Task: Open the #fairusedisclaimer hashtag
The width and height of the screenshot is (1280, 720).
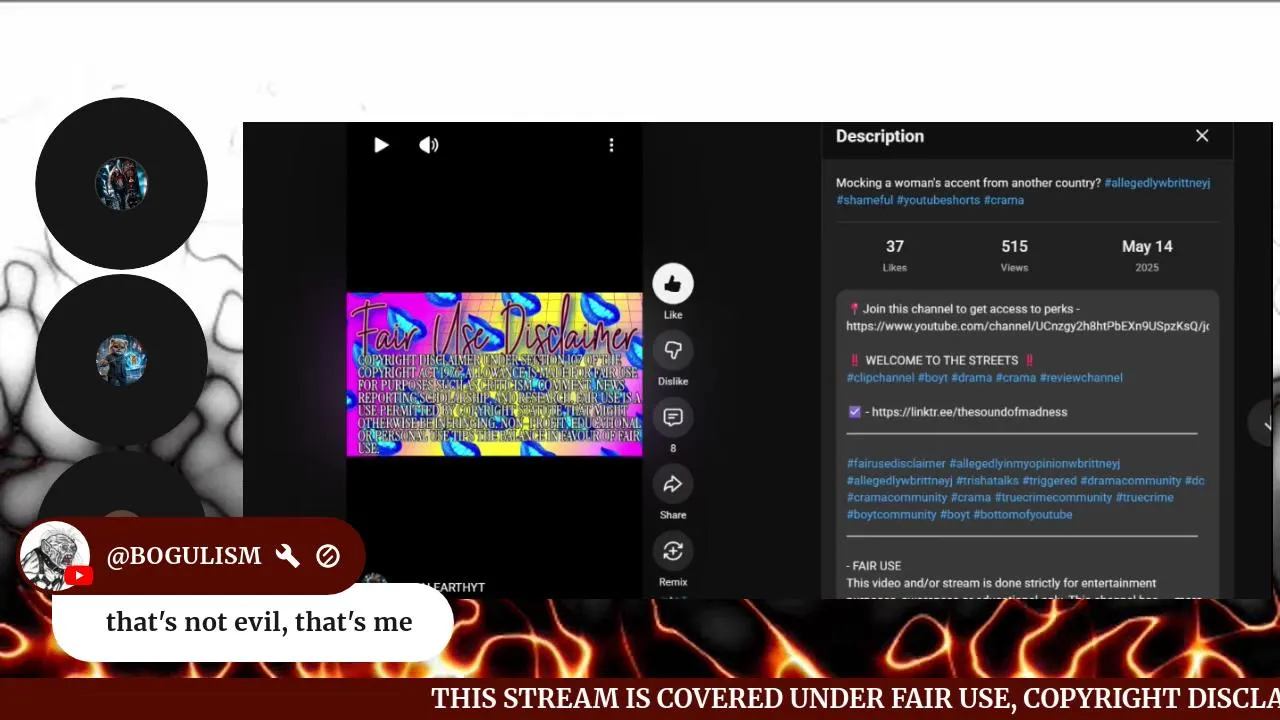Action: (x=896, y=464)
